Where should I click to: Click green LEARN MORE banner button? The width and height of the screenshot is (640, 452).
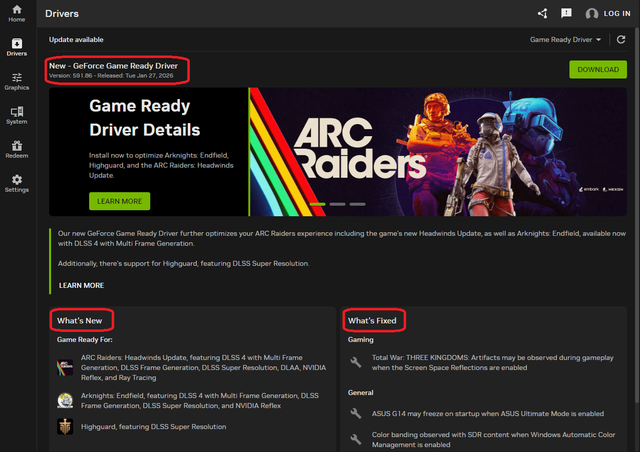pos(120,201)
